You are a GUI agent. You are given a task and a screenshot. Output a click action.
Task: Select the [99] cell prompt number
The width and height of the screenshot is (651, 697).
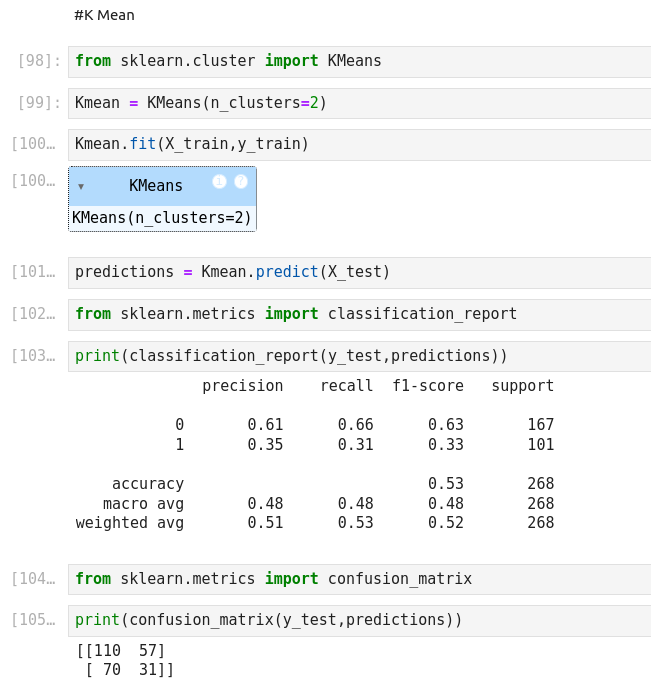pyautogui.click(x=39, y=103)
